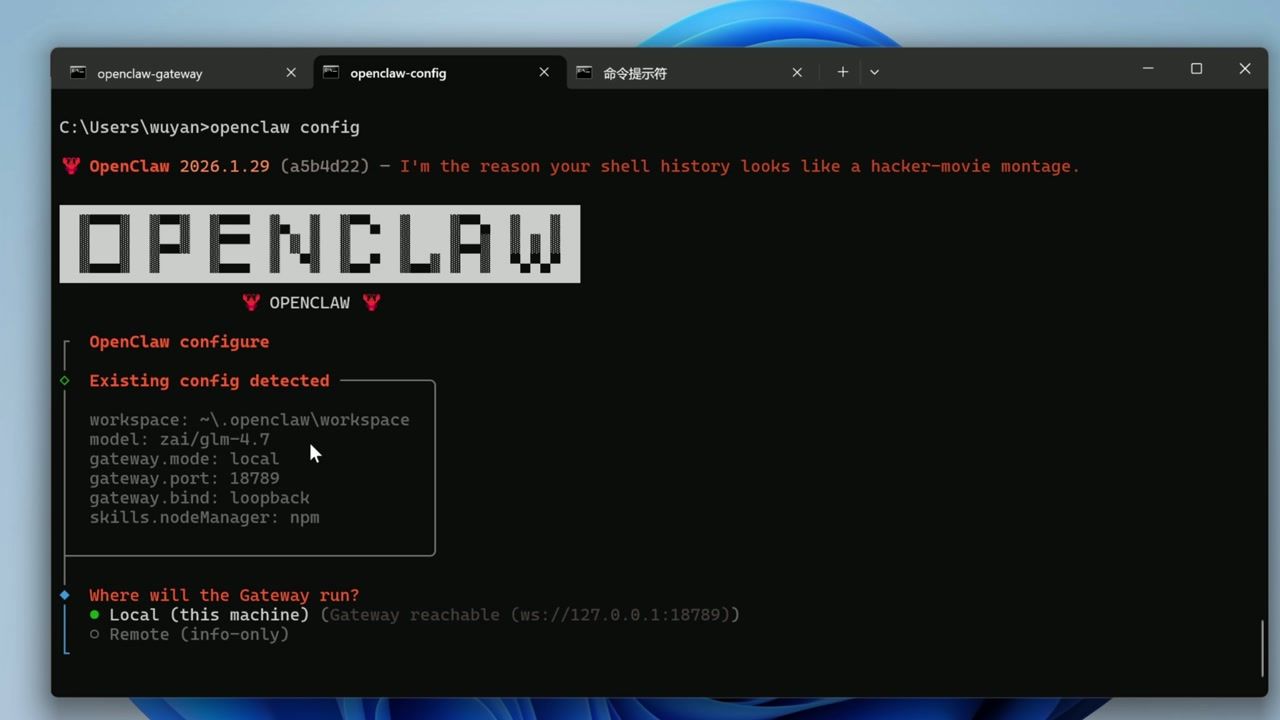The height and width of the screenshot is (720, 1280).
Task: Click the model: zai/glm-4.7 config line
Action: coord(179,439)
